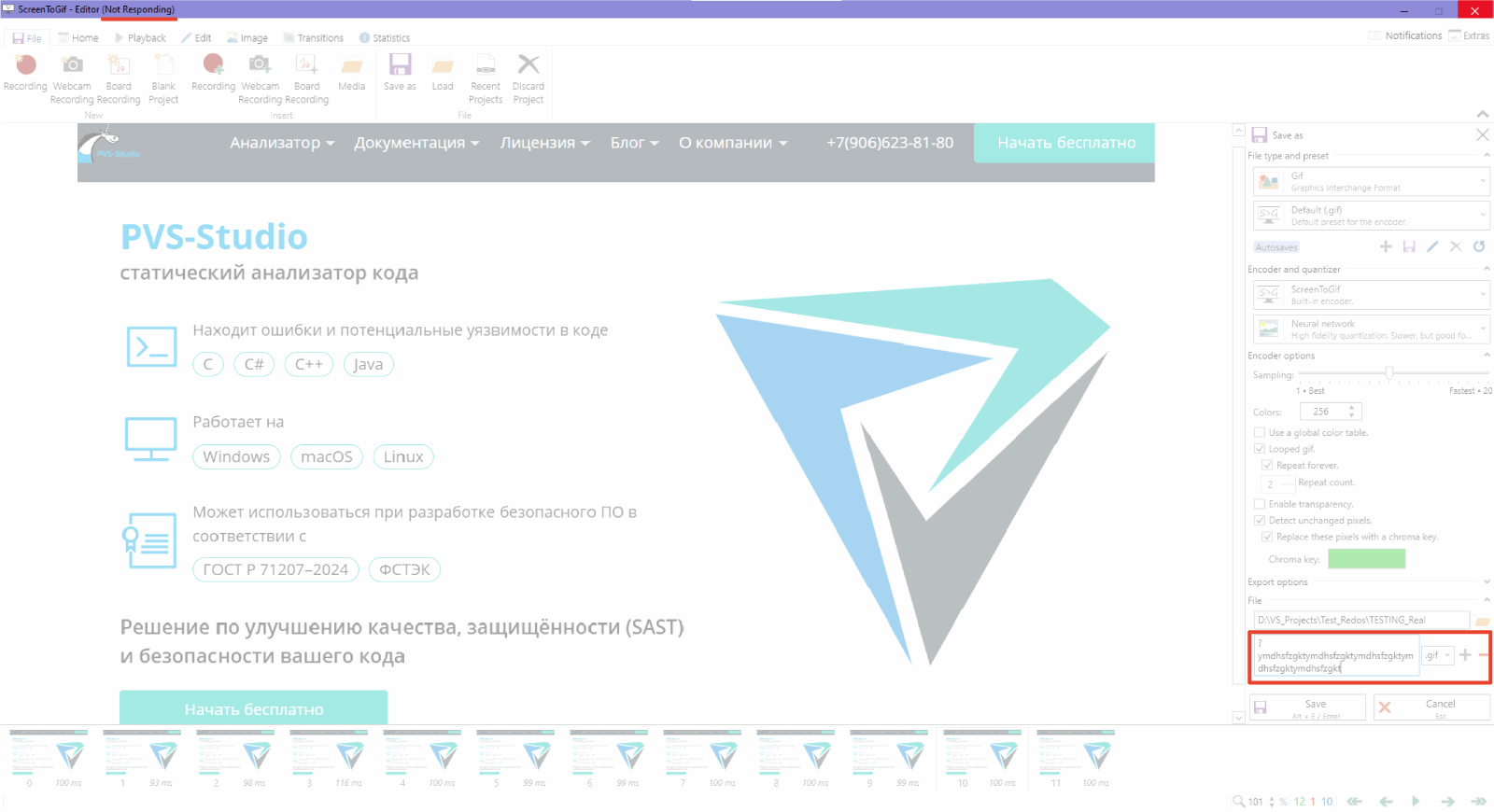The height and width of the screenshot is (812, 1494).
Task: Go to the next frame
Action: pos(1447,801)
